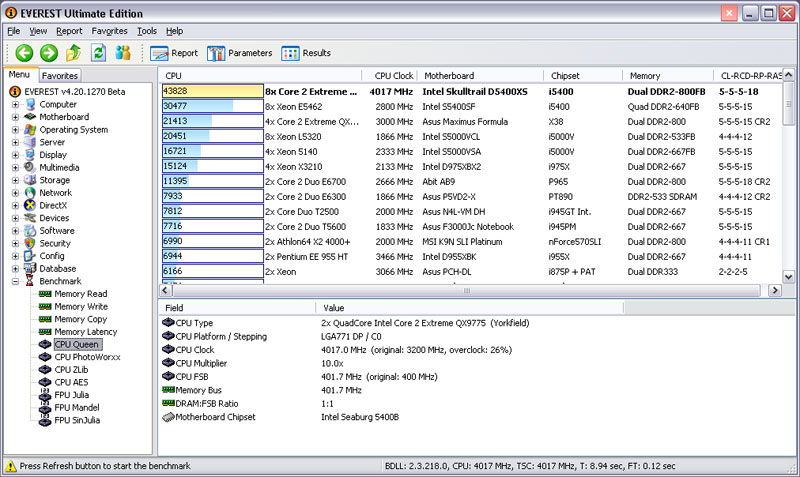Select the DirectX icon in tree
800x477 pixels.
[x=30, y=205]
